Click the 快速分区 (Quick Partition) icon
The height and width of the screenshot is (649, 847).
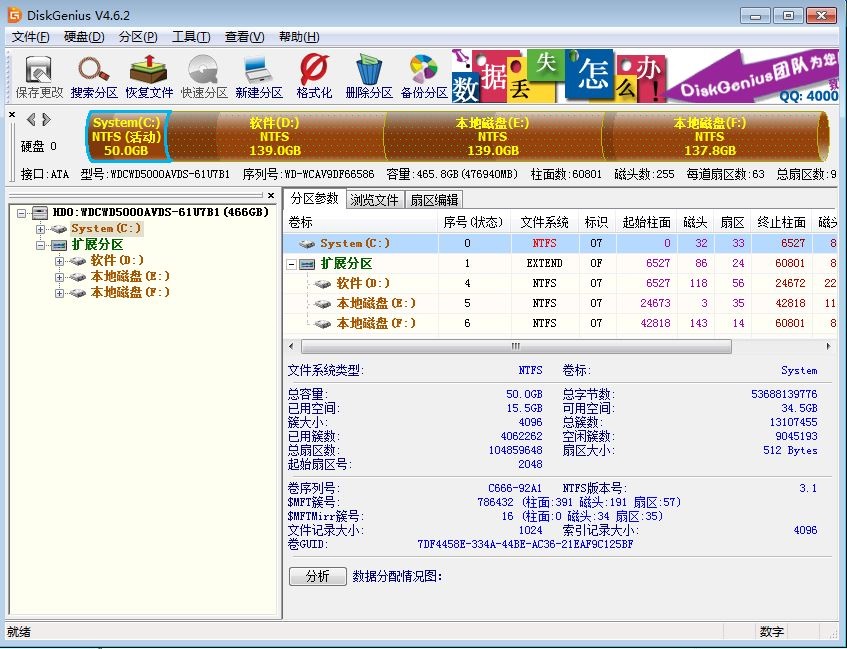(204, 76)
